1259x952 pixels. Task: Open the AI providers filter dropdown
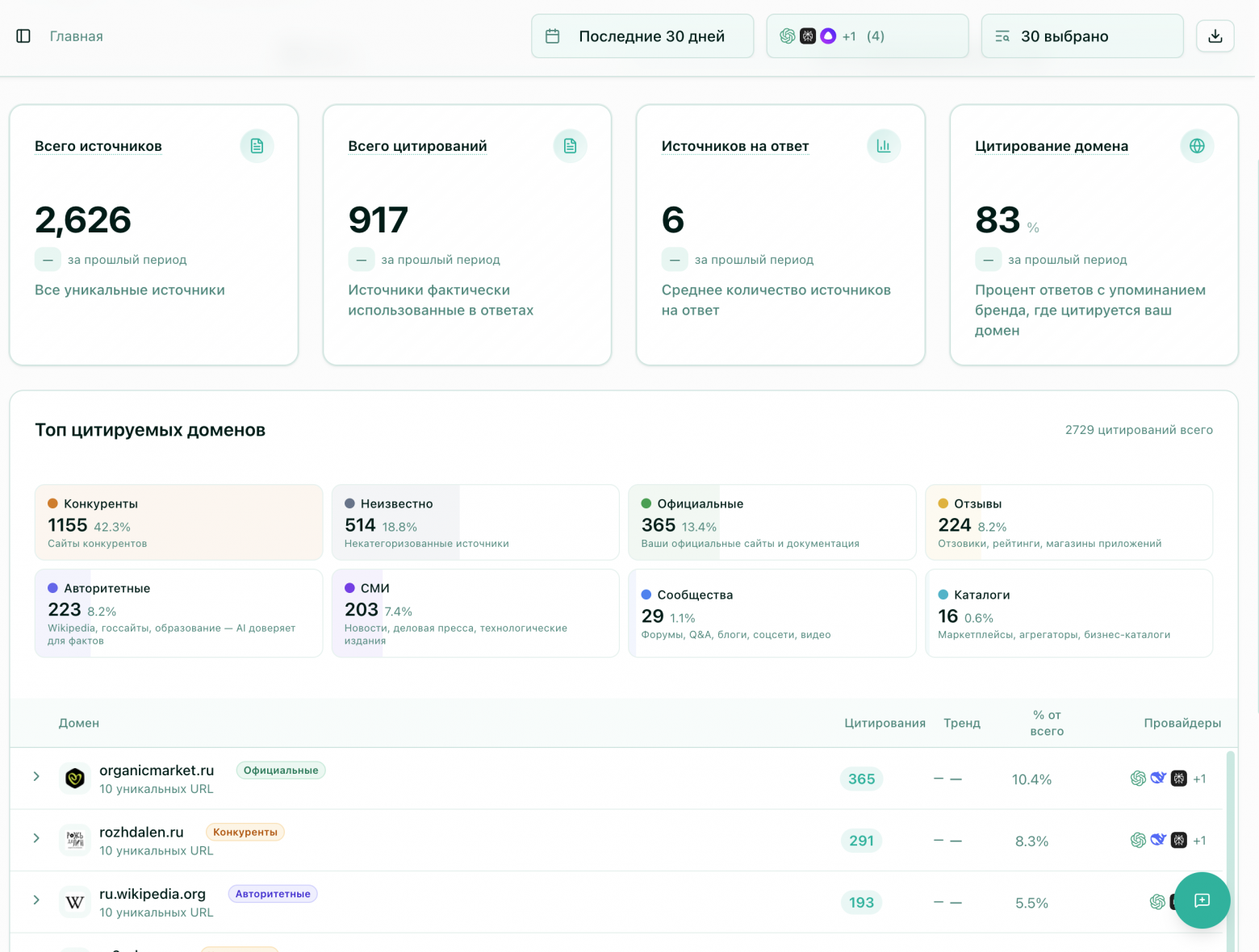pos(867,36)
